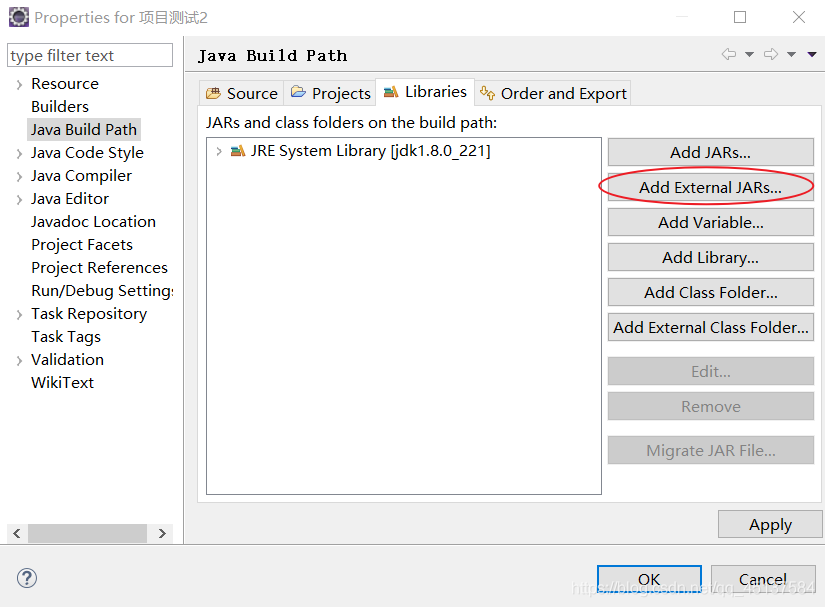Click the Add JARs button
825x607 pixels.
pos(711,153)
